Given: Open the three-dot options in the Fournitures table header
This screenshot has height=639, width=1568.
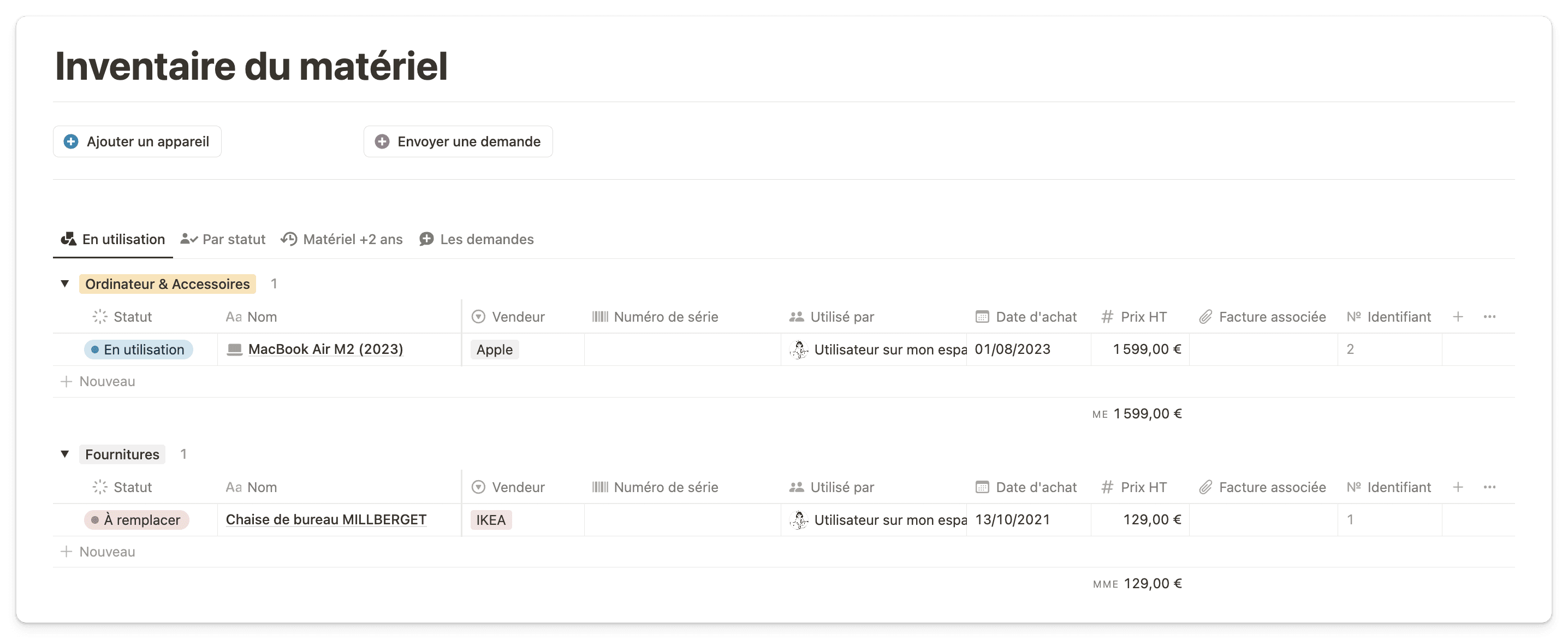Looking at the screenshot, I should tap(1489, 487).
